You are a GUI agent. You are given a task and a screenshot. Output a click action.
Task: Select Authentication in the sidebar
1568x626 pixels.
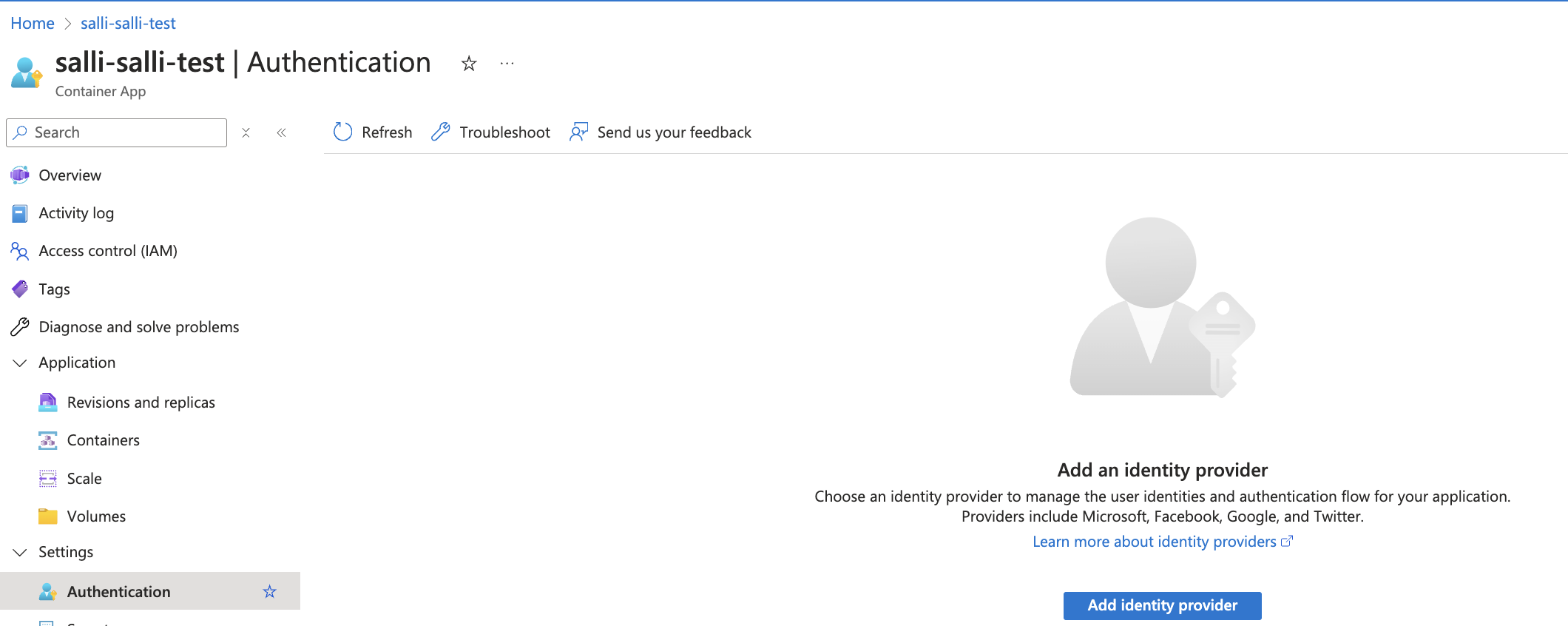150,591
